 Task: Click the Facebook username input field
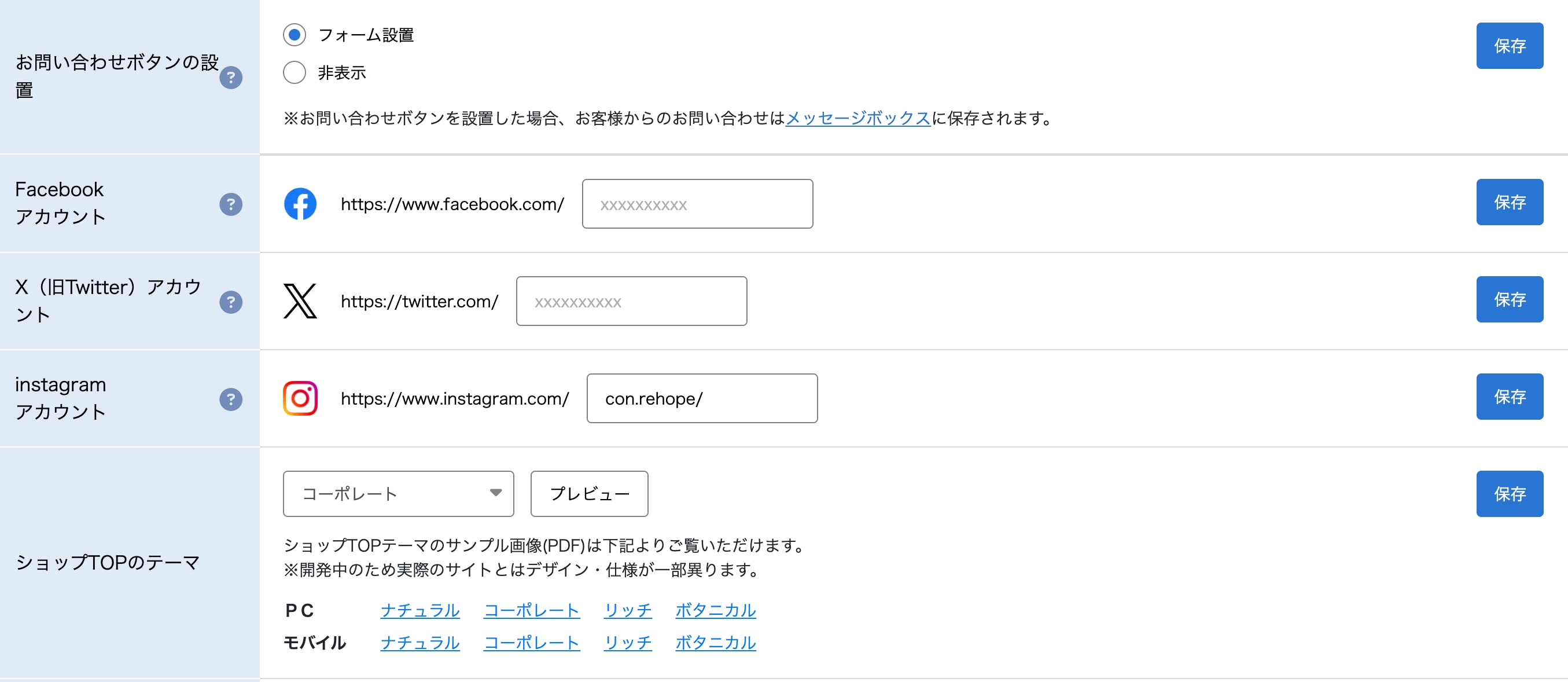pos(697,204)
